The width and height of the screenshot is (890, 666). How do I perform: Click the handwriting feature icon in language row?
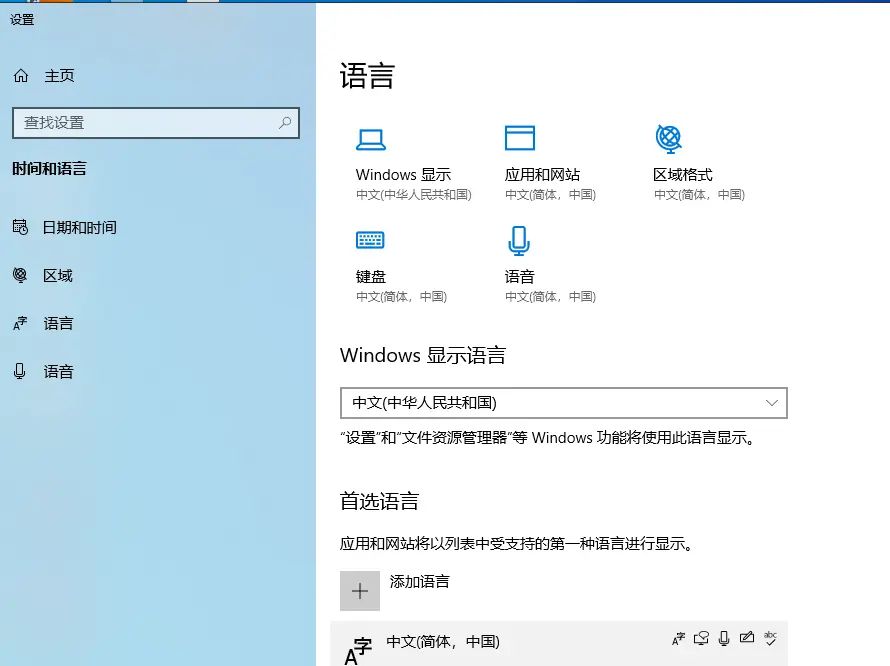coord(747,638)
